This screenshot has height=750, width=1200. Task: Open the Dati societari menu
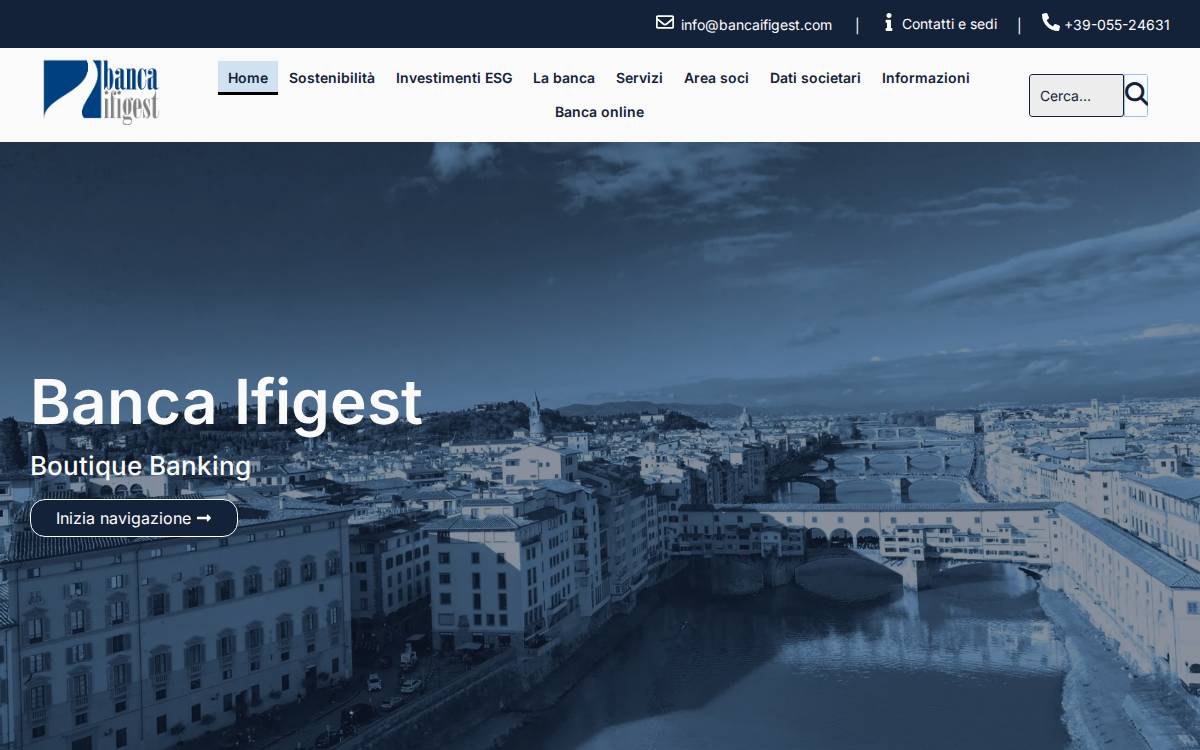[815, 78]
